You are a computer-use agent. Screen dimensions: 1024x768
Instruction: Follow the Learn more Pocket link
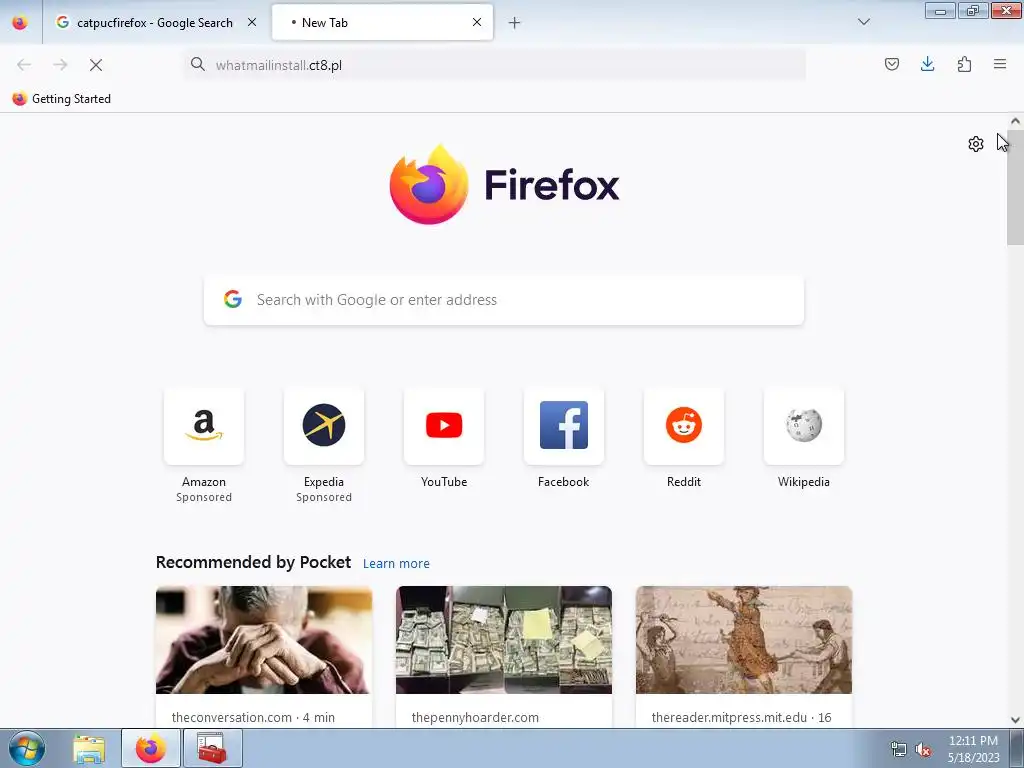(396, 564)
